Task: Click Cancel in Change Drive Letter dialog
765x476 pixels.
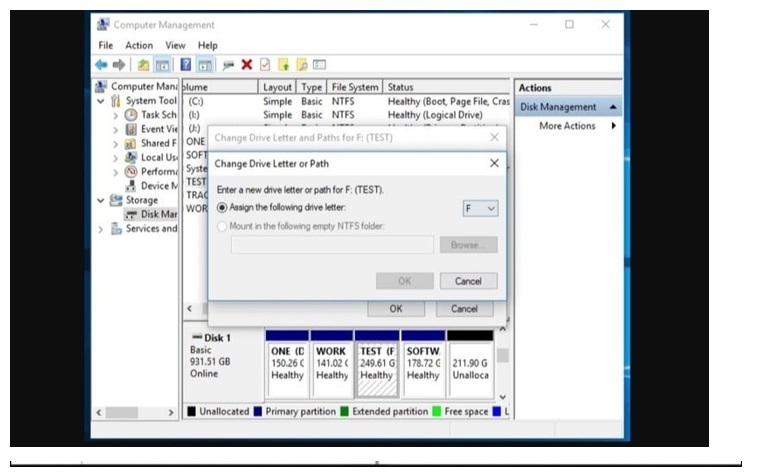Action: (x=468, y=281)
